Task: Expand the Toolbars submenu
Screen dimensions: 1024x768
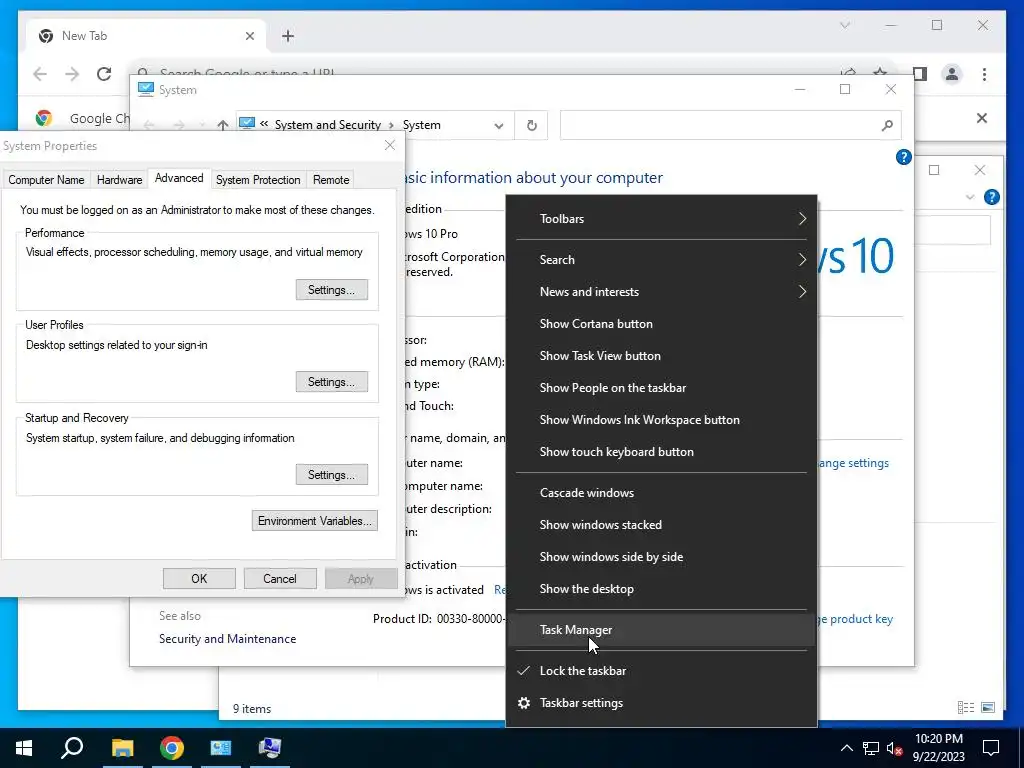Action: pos(661,219)
